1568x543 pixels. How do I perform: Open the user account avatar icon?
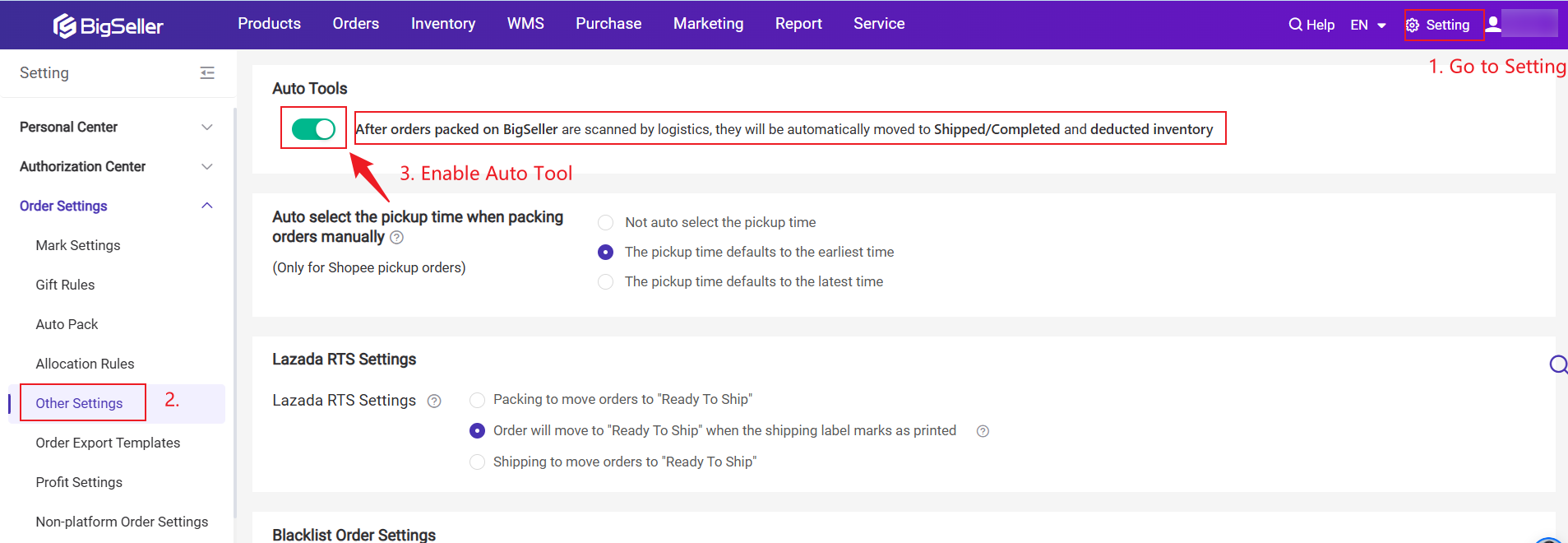(x=1493, y=24)
